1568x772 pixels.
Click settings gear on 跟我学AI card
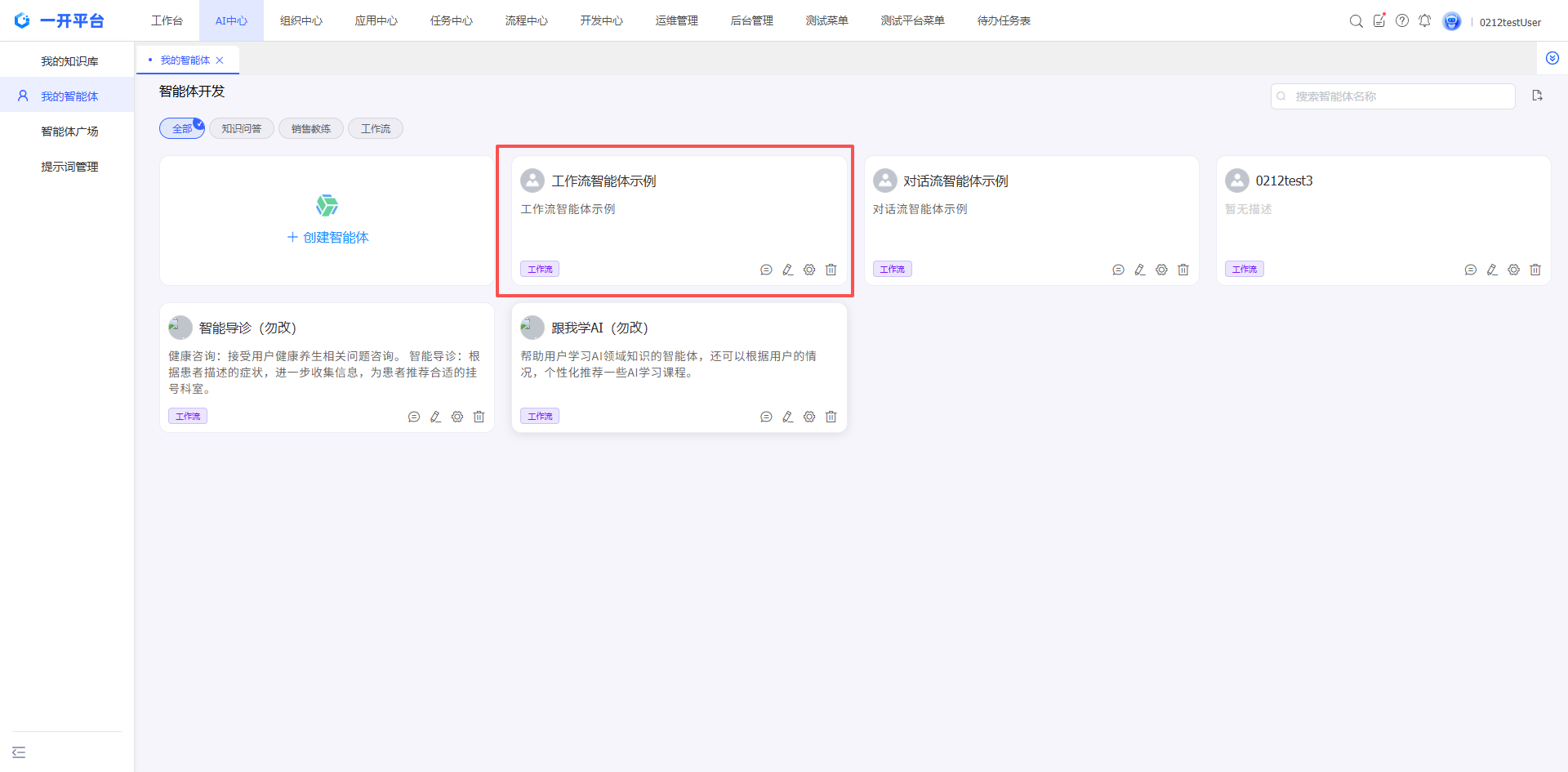tap(809, 417)
